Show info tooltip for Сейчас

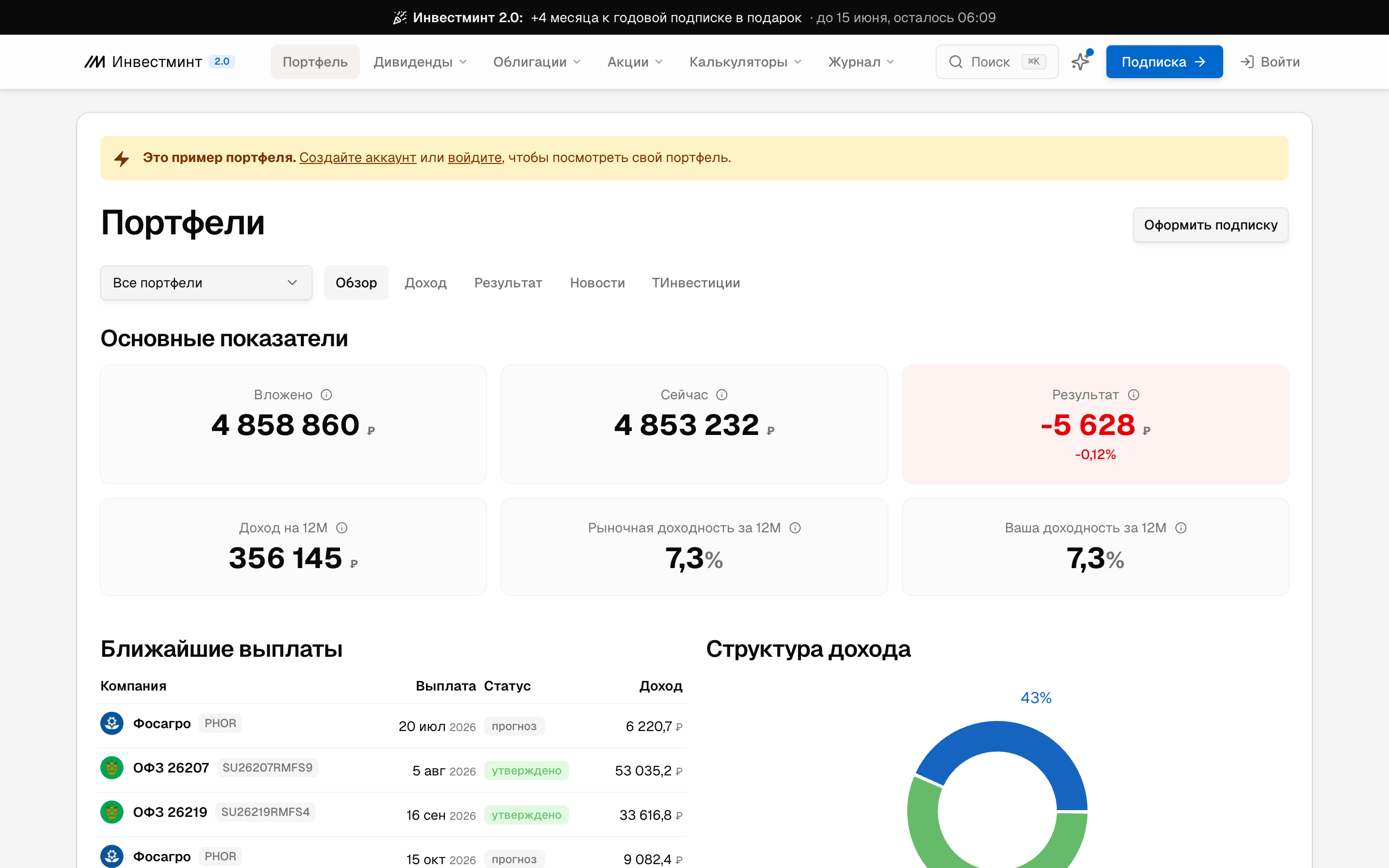[722, 395]
